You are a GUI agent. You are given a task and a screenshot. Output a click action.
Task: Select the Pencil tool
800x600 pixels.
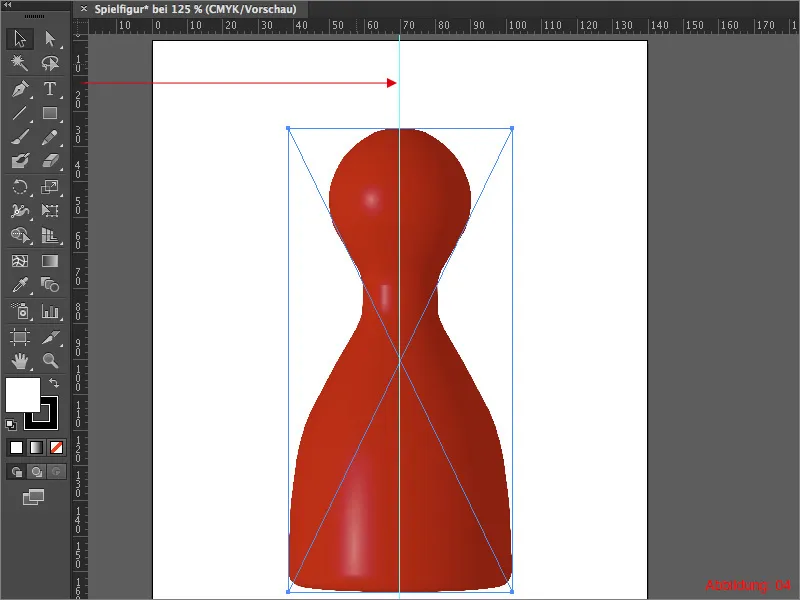coord(50,137)
